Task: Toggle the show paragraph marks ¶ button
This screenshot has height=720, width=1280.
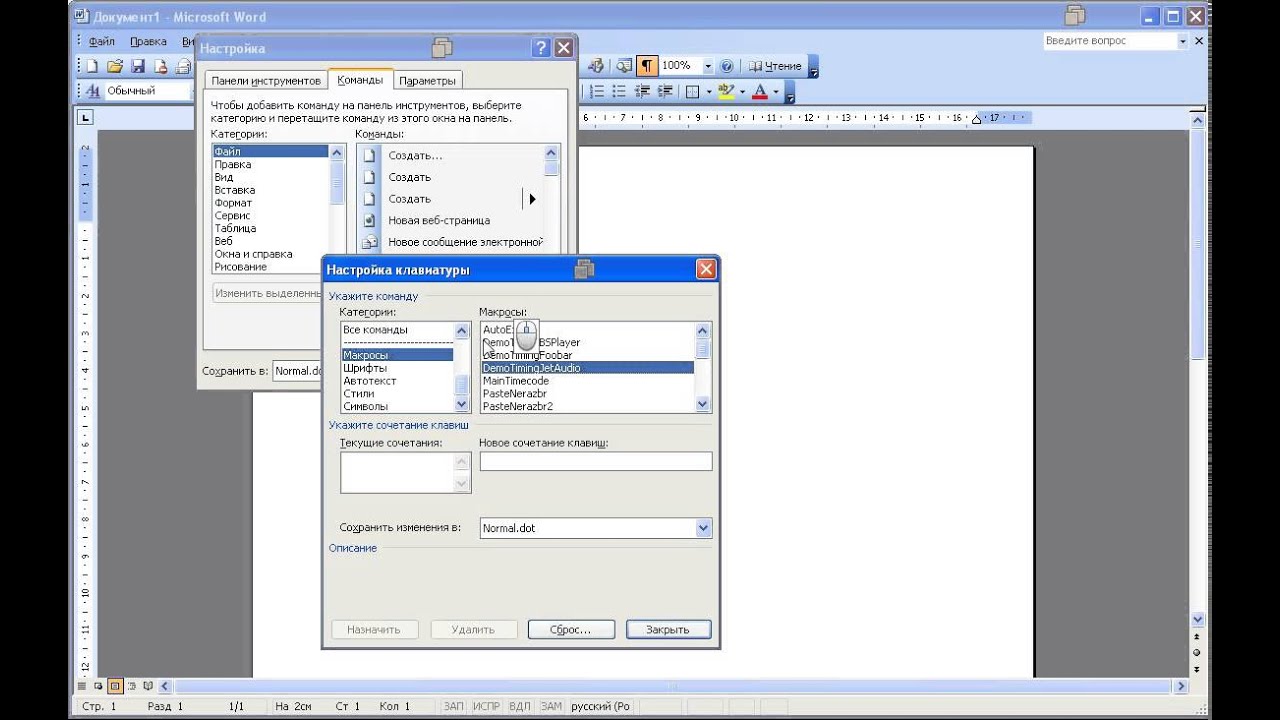Action: [648, 66]
